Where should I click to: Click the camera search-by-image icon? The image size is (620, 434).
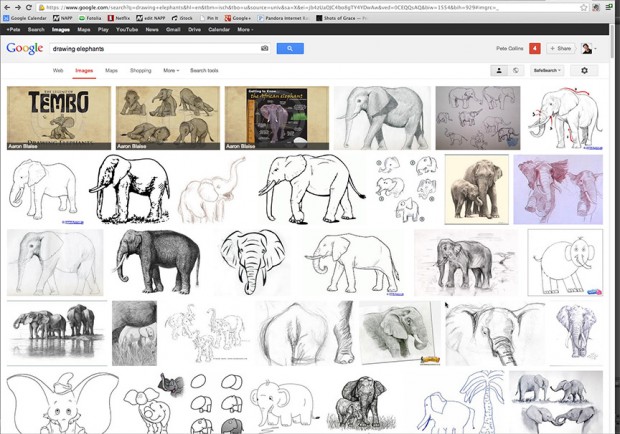265,48
